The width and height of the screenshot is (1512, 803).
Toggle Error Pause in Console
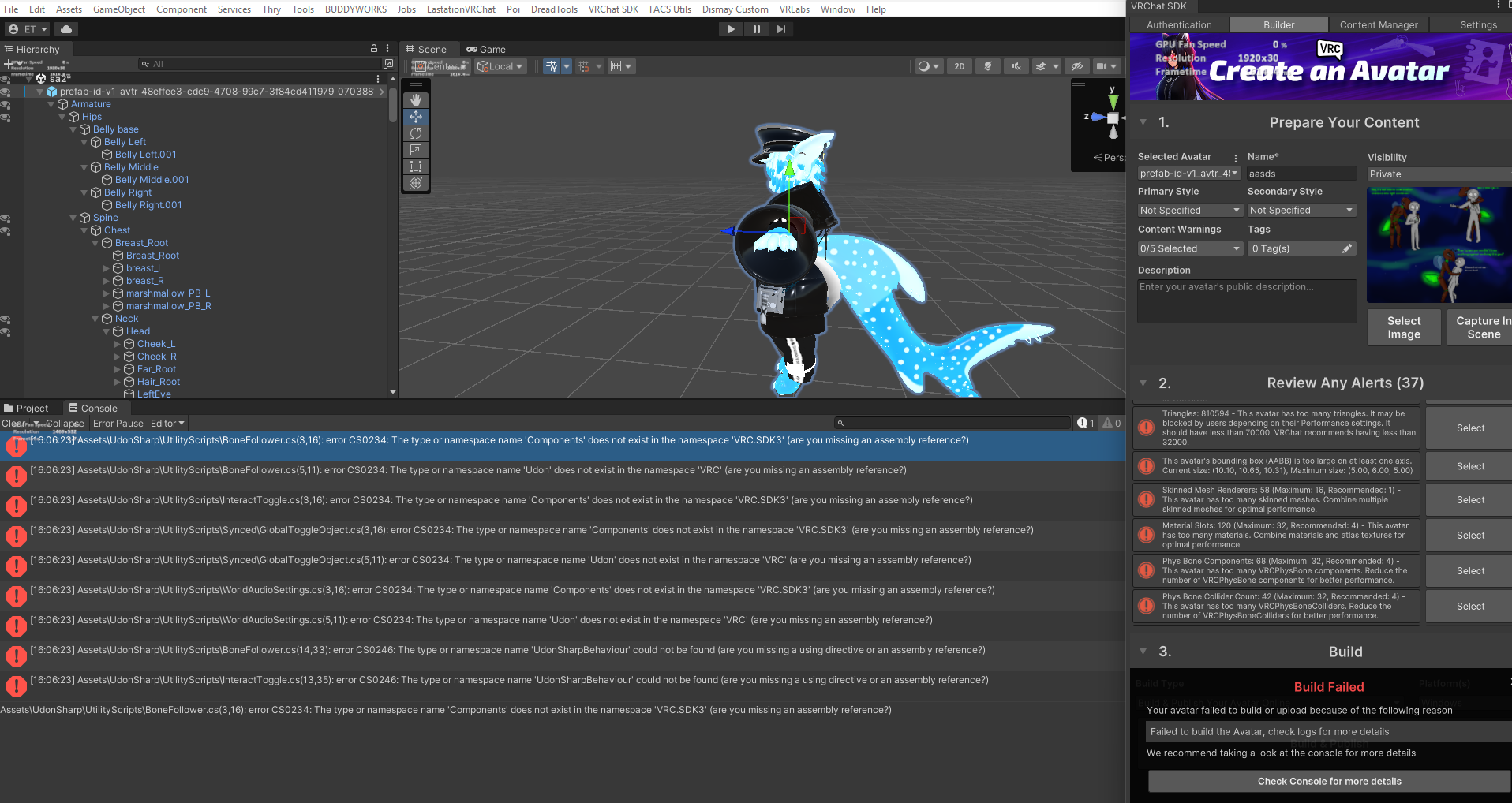[118, 424]
